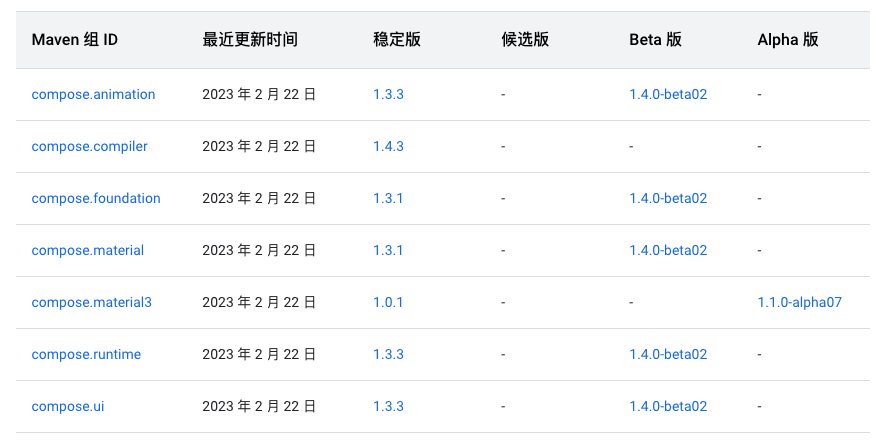Open the compose.compiler group link
The width and height of the screenshot is (881, 442).
pos(89,147)
